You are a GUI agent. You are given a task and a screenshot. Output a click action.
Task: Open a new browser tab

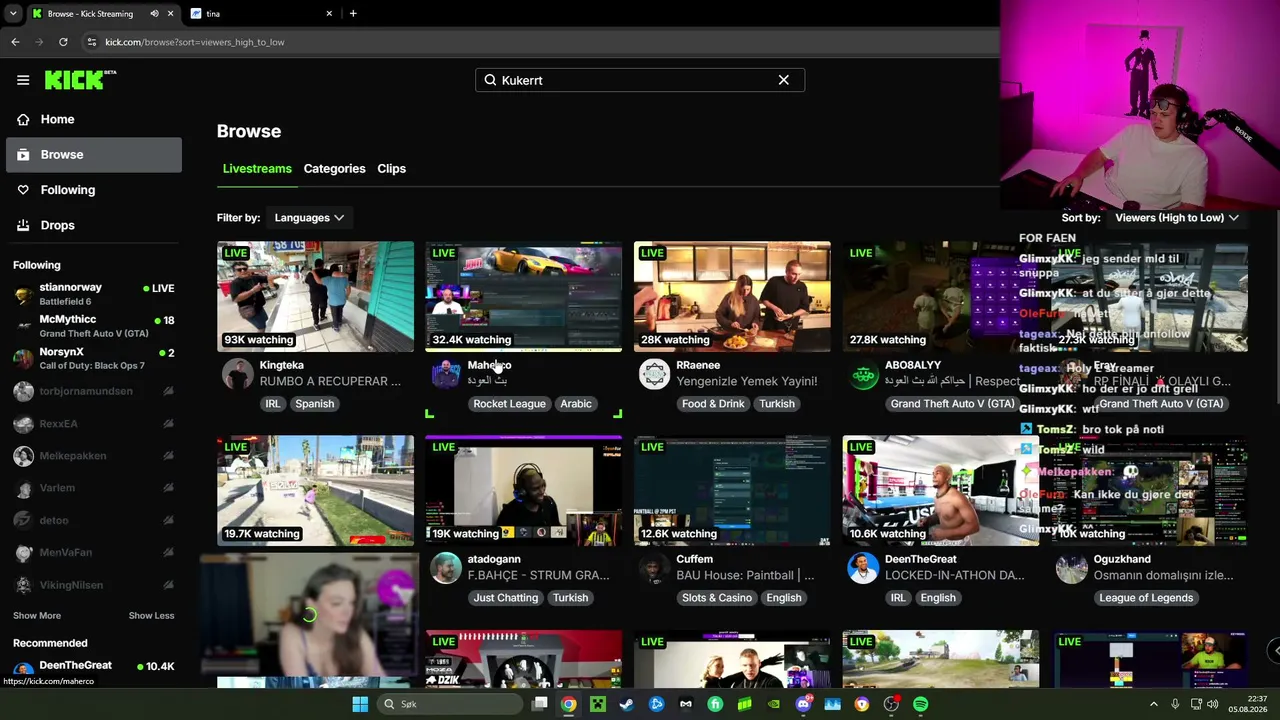(353, 13)
